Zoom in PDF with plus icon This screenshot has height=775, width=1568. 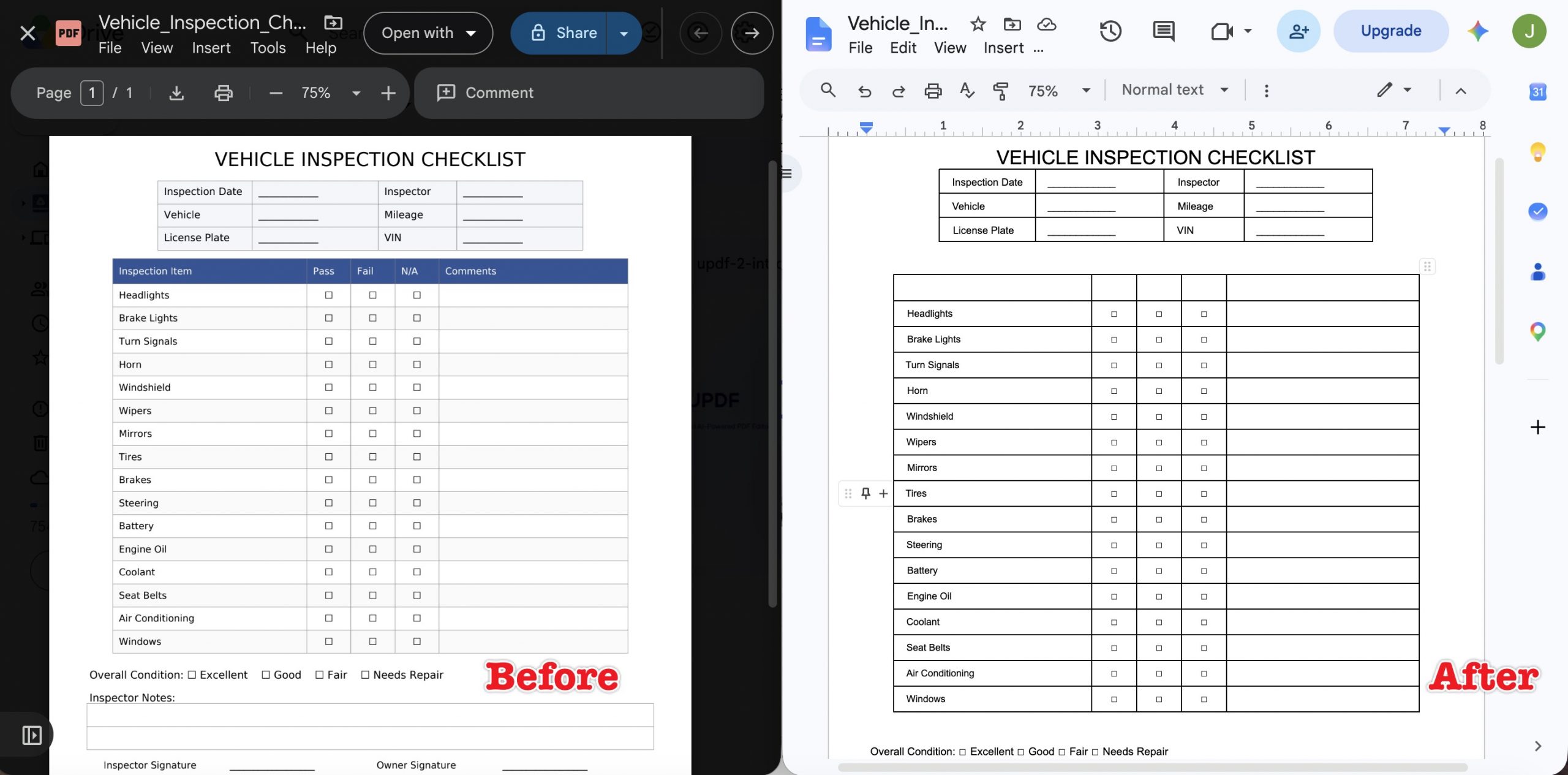[388, 93]
